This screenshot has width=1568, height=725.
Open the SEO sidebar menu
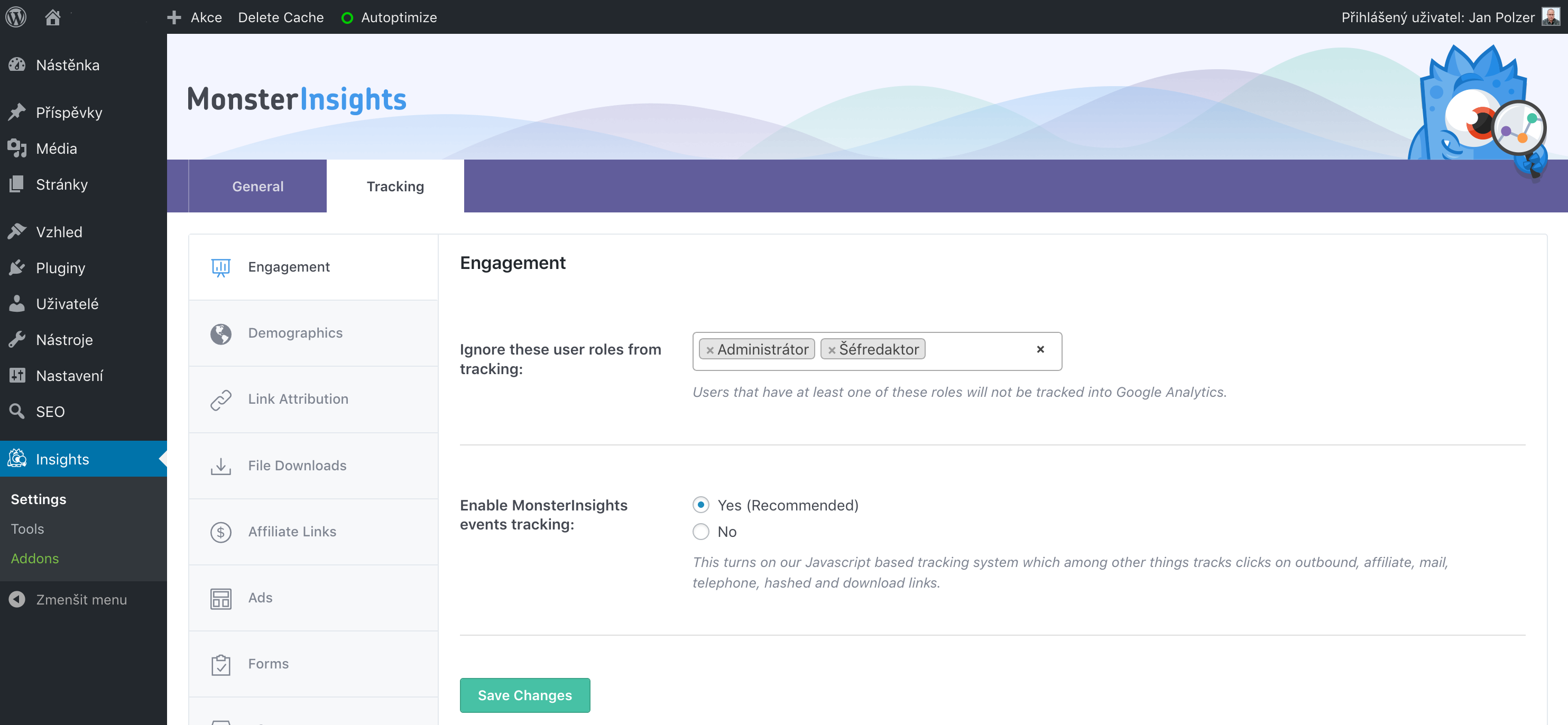(x=50, y=411)
